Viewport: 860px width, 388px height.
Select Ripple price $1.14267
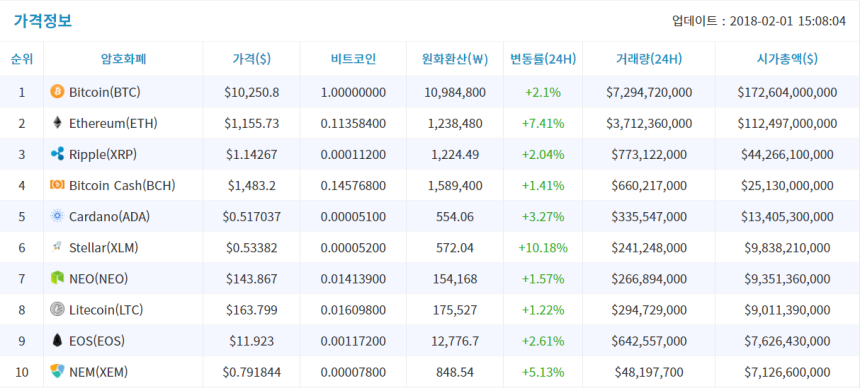point(252,155)
